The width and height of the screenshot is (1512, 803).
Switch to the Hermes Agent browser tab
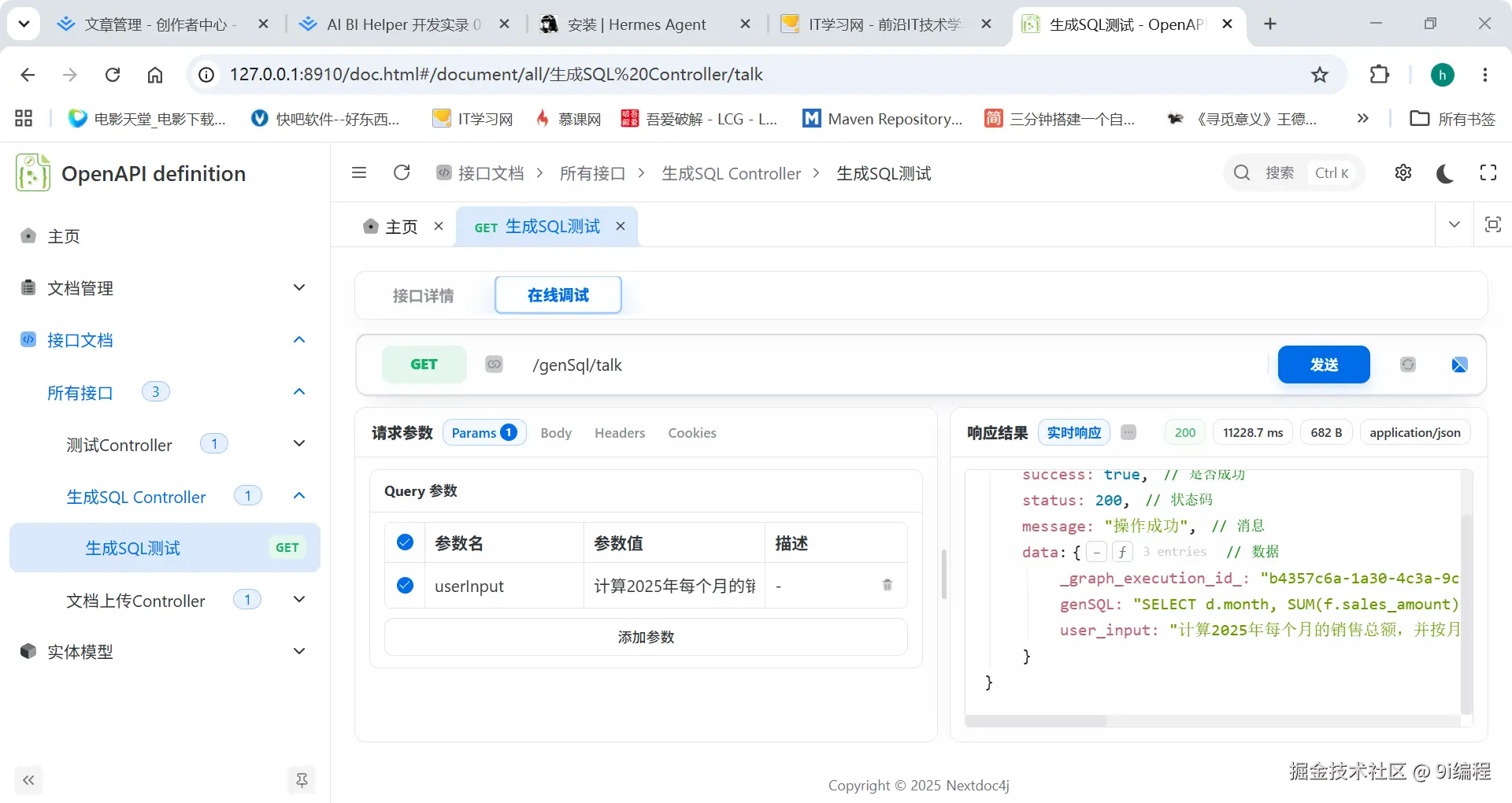tap(646, 24)
